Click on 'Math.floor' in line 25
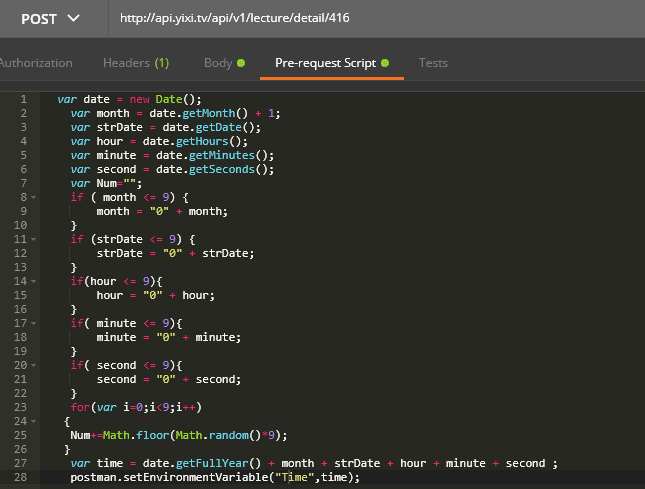This screenshot has width=645, height=489. 136,436
